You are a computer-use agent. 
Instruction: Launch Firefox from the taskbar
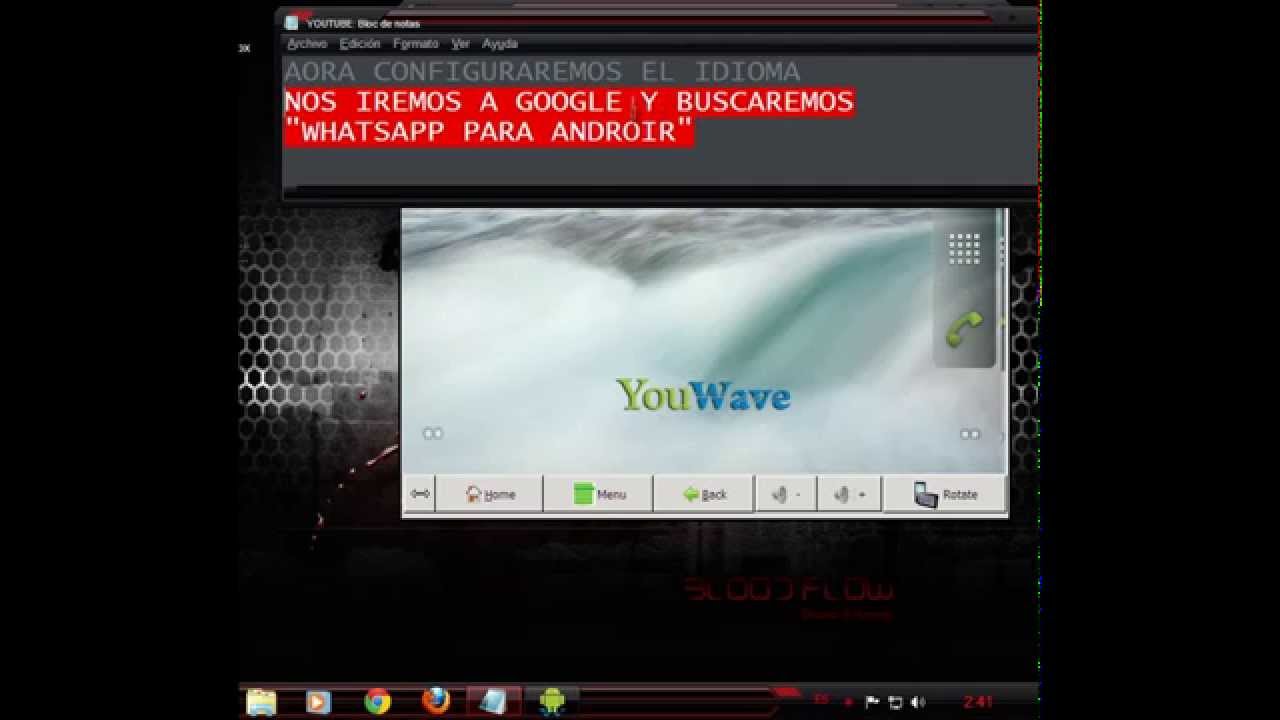[436, 702]
